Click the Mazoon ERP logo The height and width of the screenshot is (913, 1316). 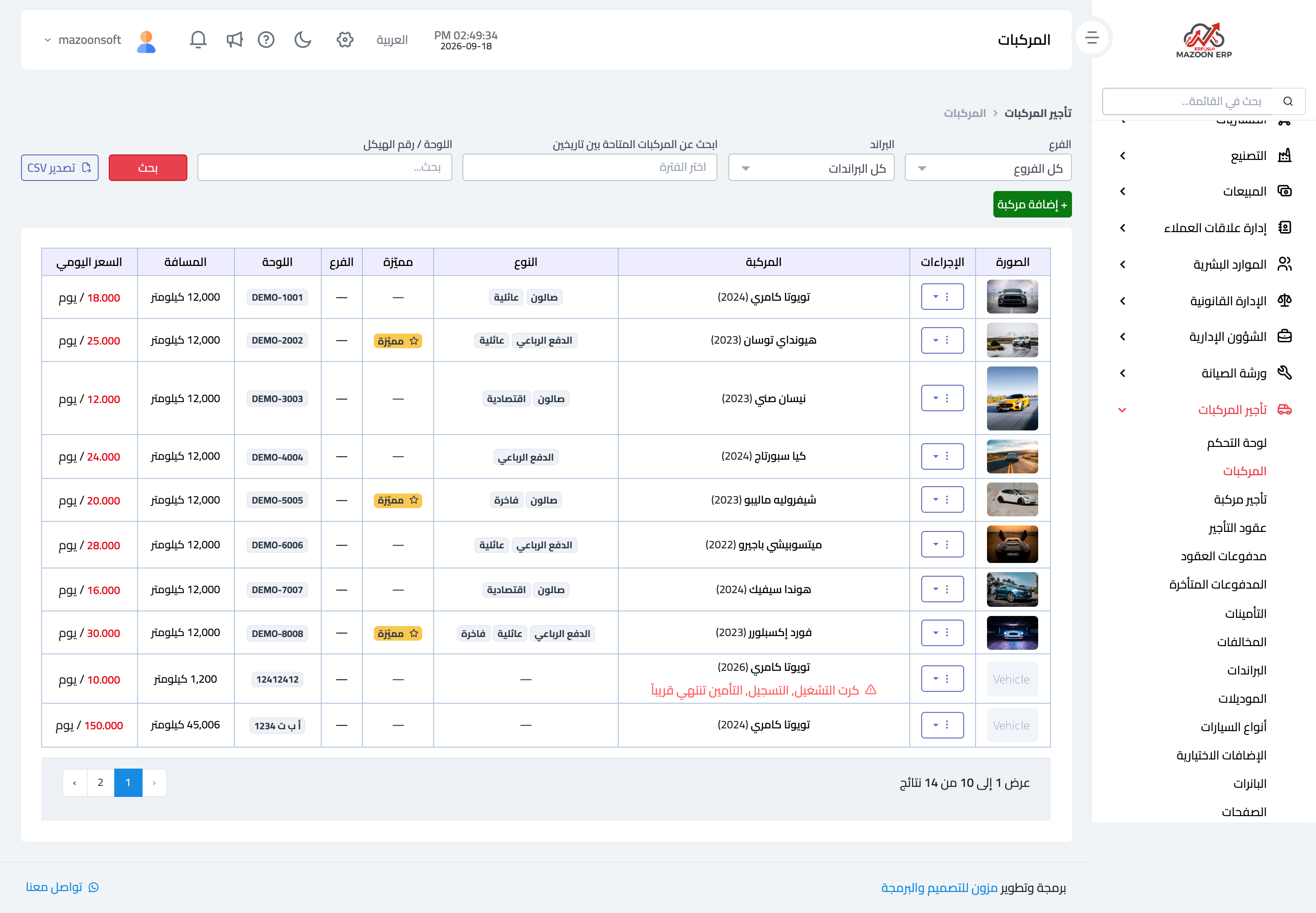pos(1204,40)
